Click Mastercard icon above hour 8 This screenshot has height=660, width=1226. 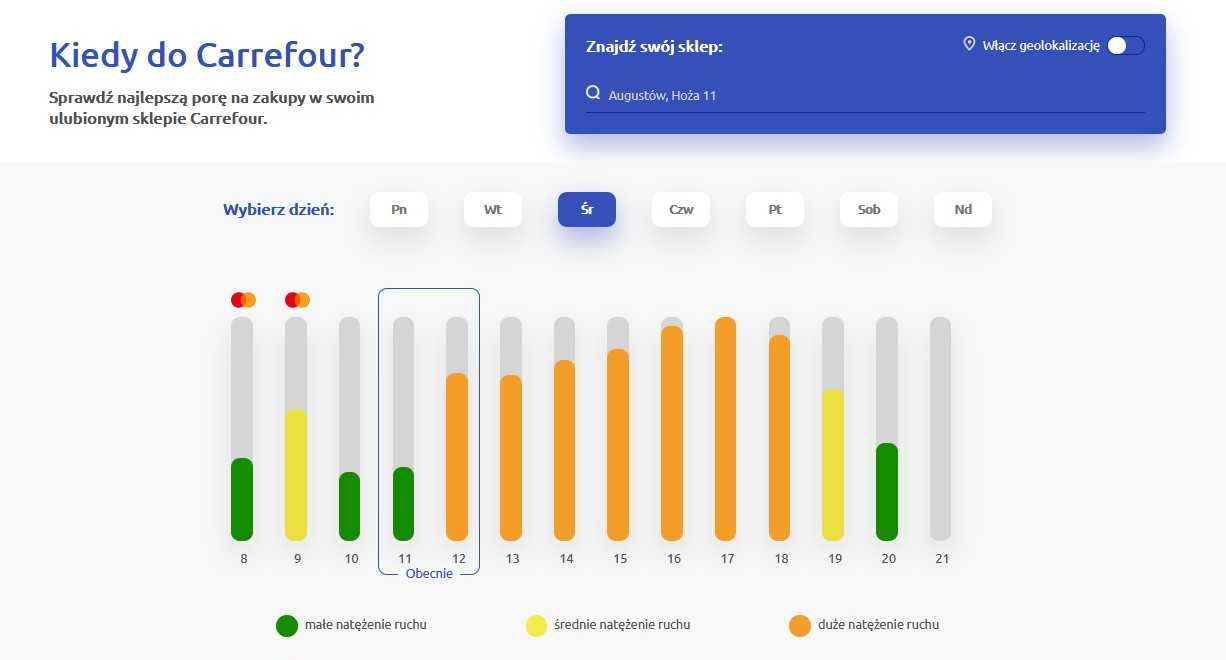tap(244, 300)
